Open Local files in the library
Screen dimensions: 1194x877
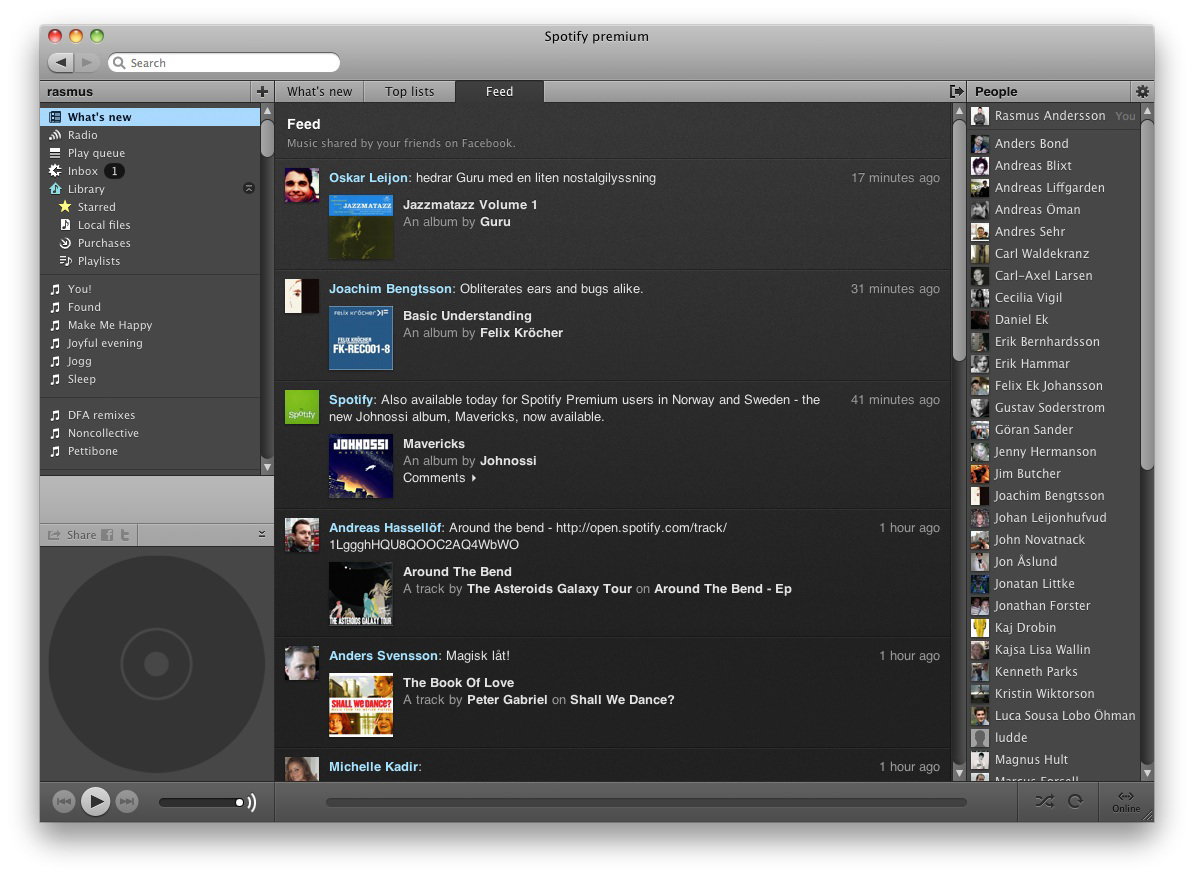click(x=149, y=225)
